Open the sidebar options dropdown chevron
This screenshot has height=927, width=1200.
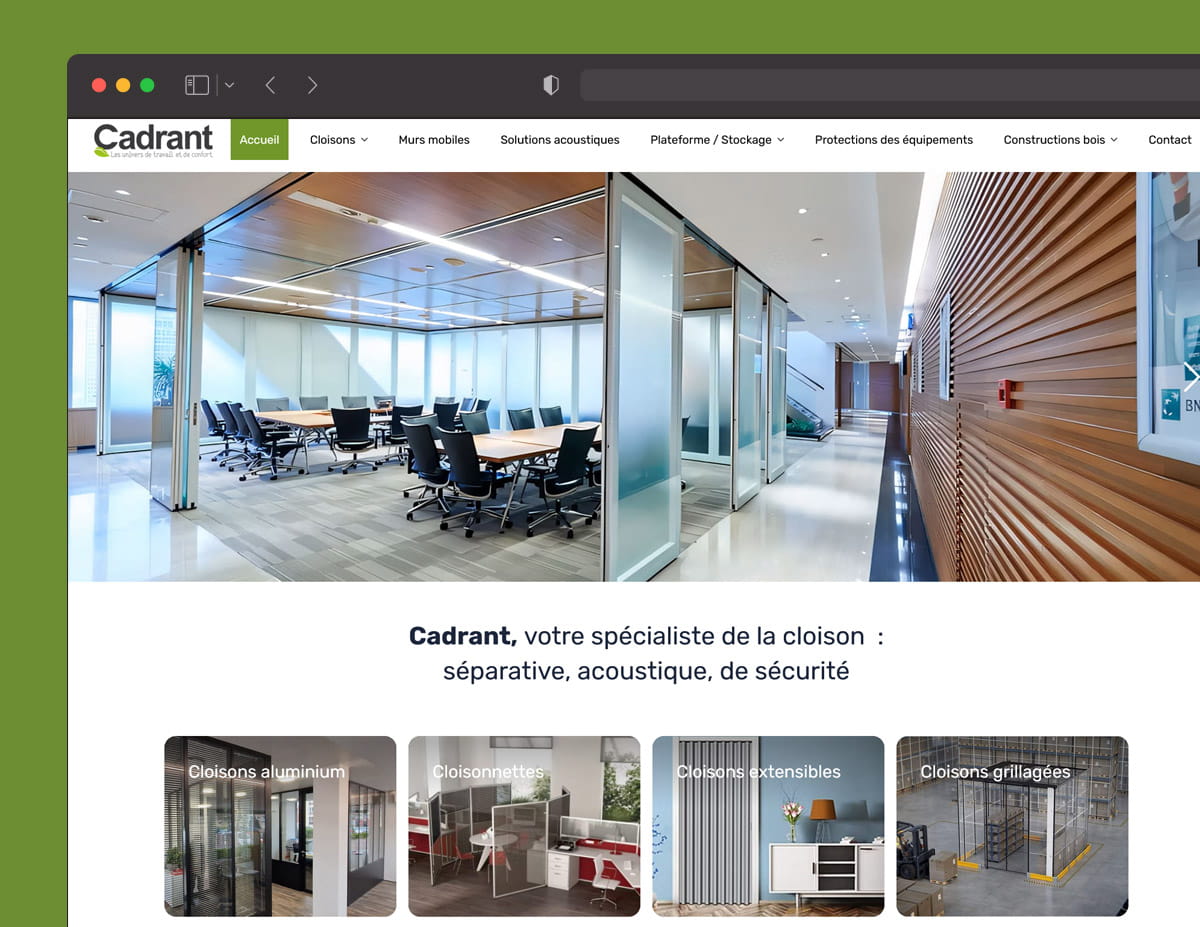[229, 85]
